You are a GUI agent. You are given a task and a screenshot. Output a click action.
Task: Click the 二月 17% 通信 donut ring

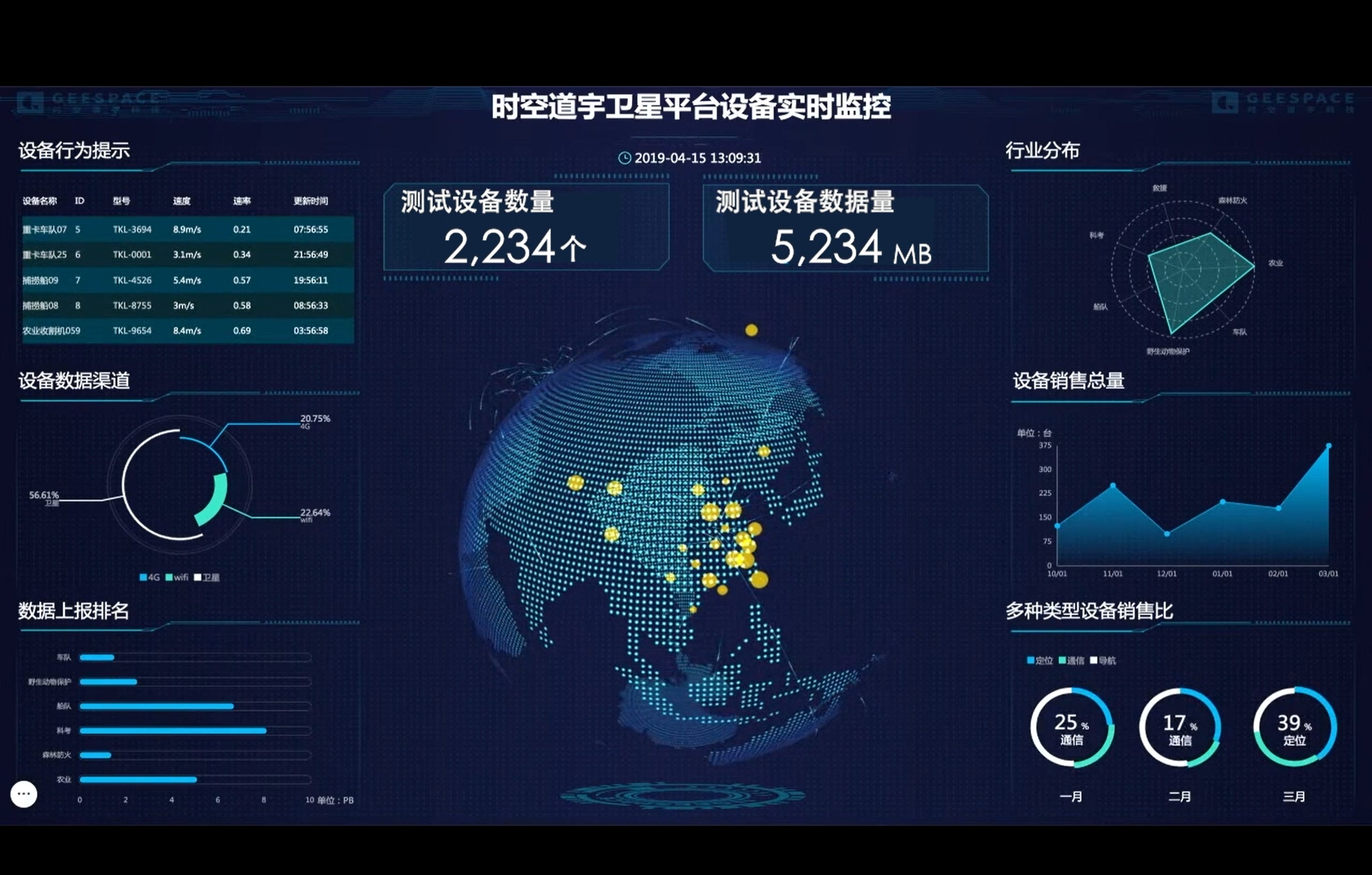(x=1180, y=727)
